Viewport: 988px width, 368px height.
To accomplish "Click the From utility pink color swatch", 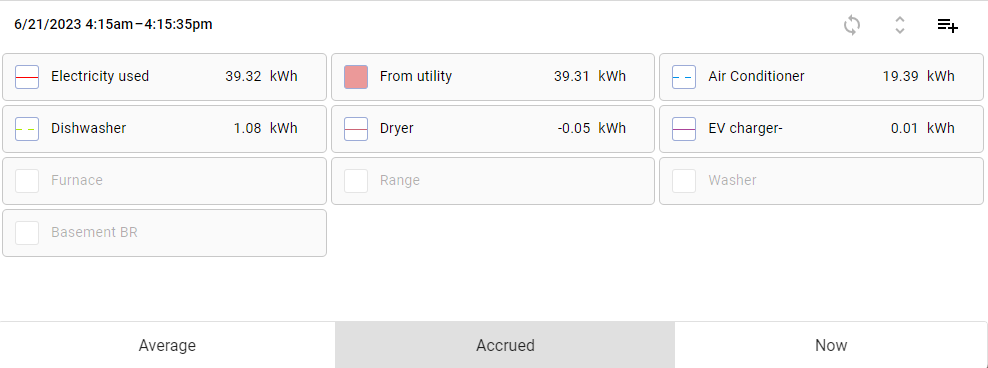I will click(356, 77).
